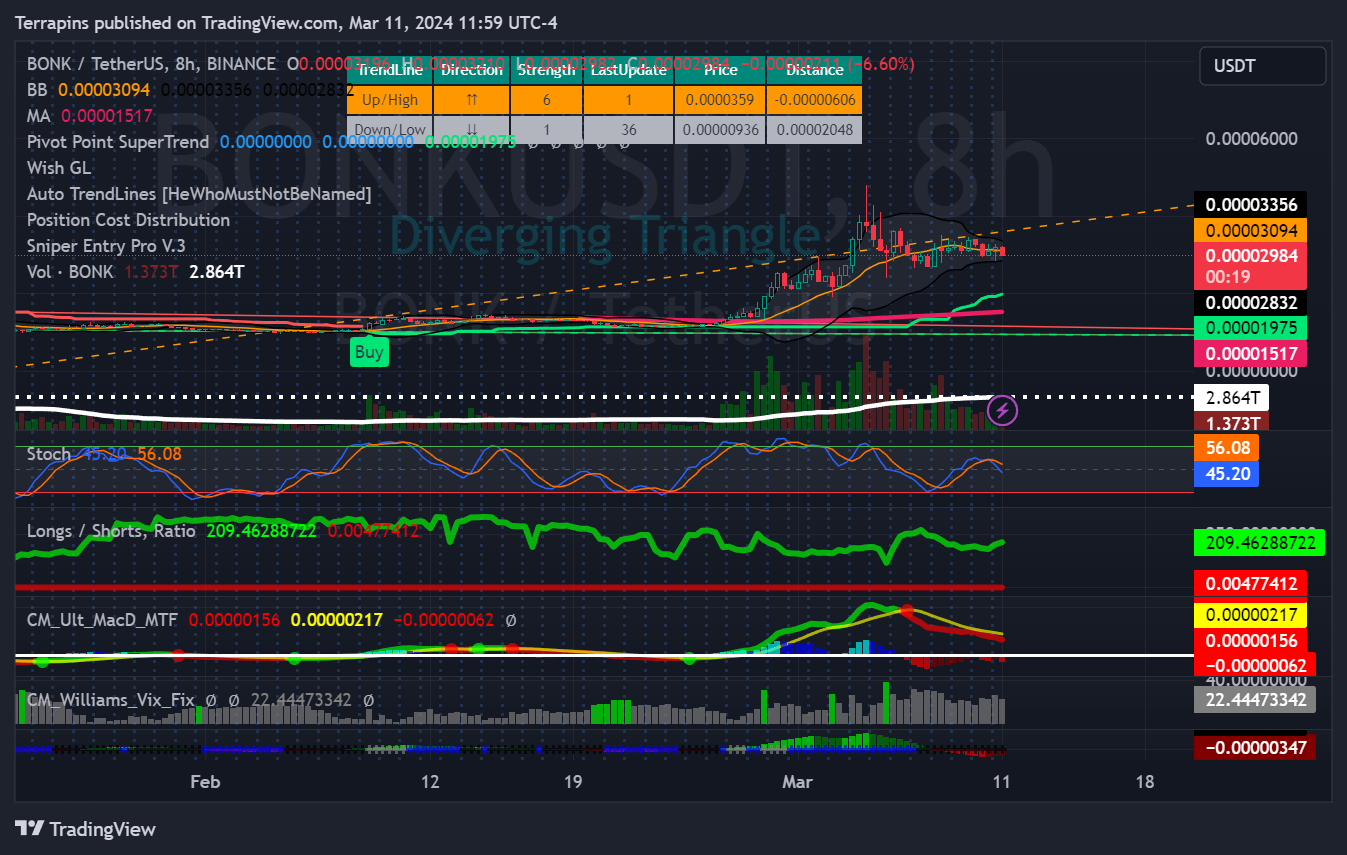
Task: Click the 2.864T volume label
Action: click(x=1232, y=397)
